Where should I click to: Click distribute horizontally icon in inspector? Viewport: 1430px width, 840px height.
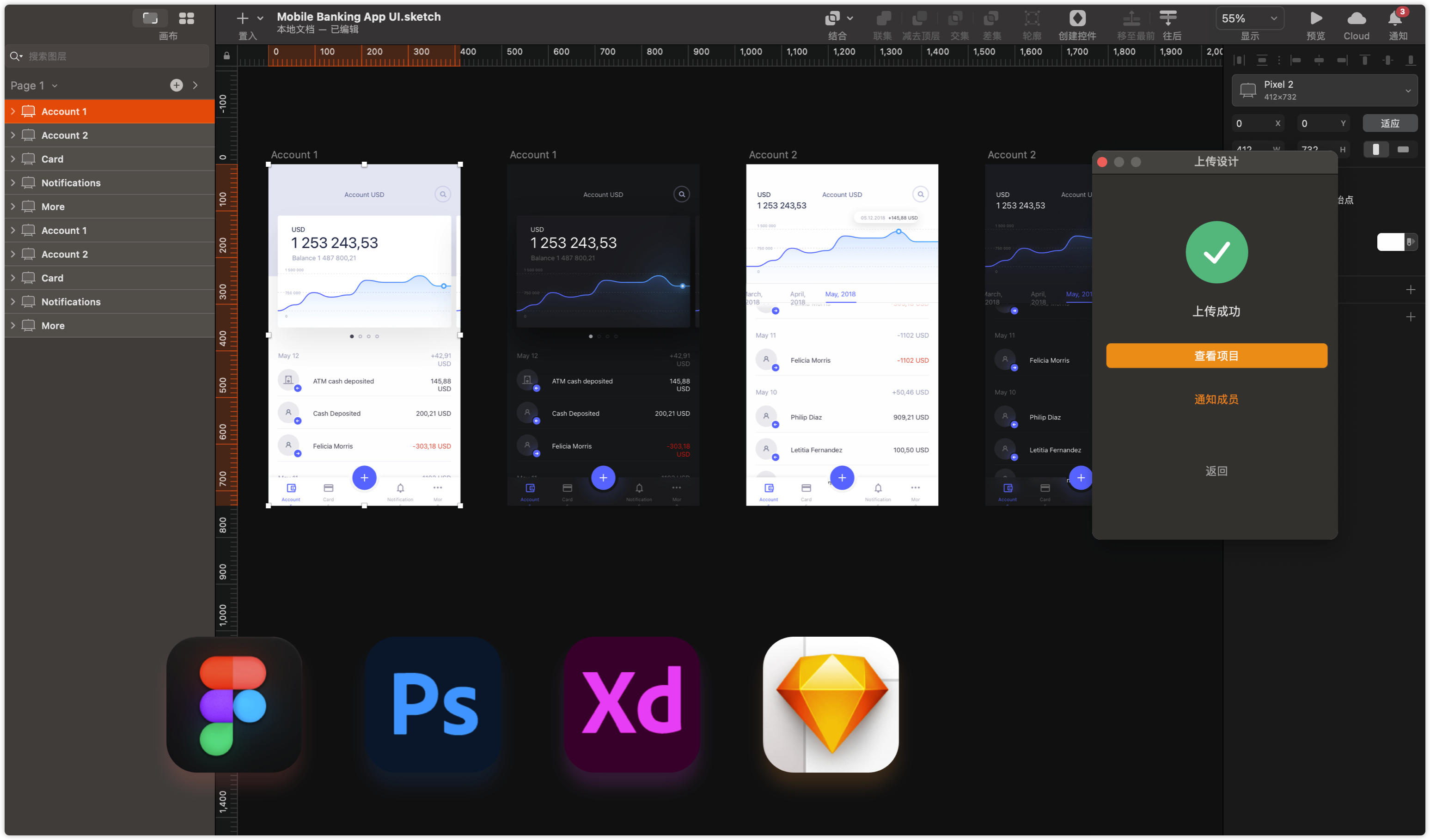[x=1239, y=60]
